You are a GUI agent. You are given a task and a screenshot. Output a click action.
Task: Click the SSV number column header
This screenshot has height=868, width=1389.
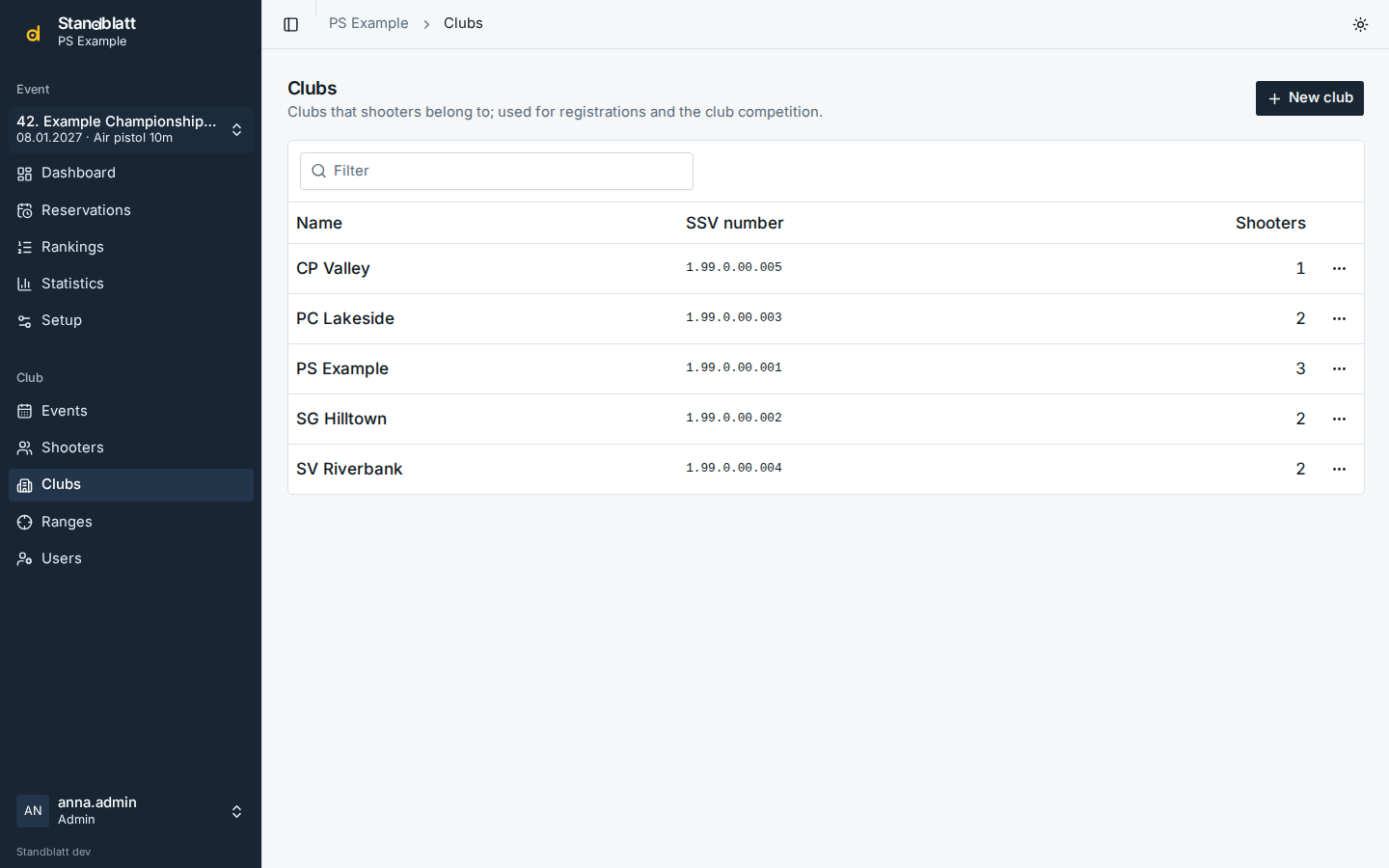tap(735, 223)
